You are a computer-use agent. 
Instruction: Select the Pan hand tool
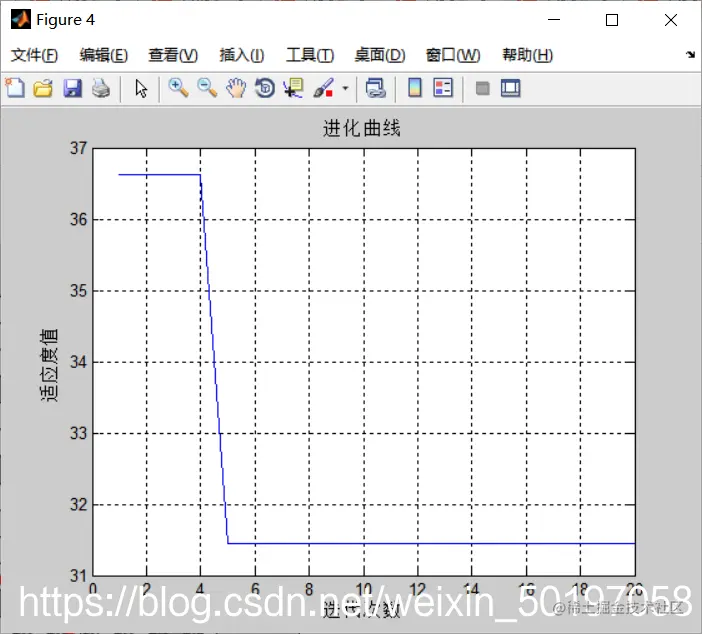click(236, 88)
